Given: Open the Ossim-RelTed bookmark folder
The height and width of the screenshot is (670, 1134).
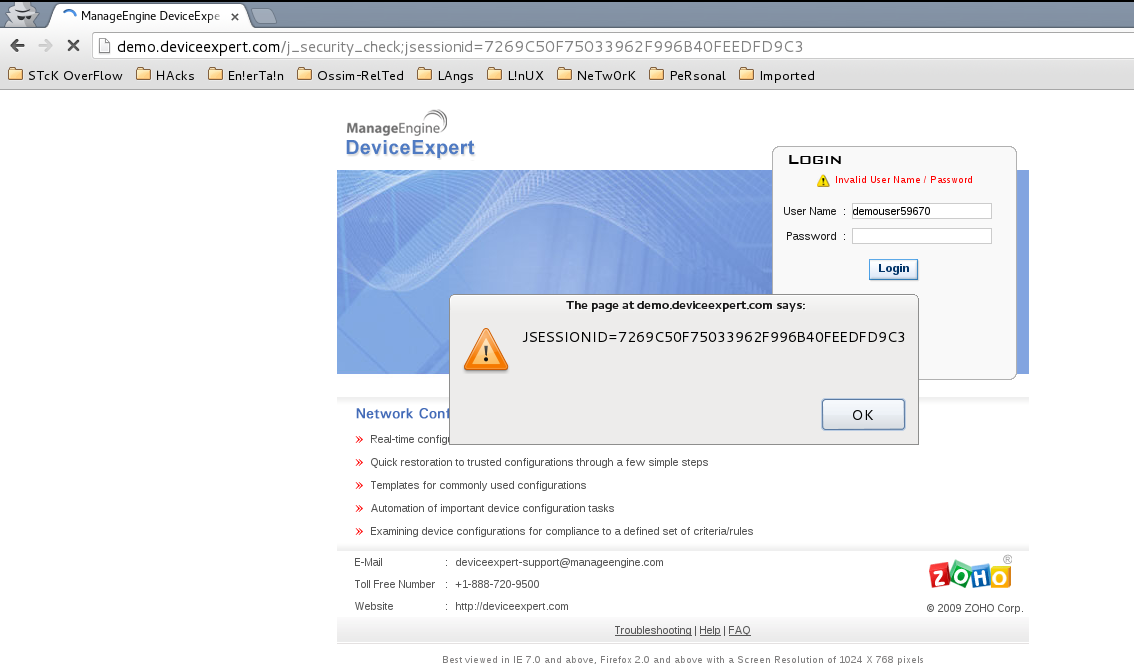Looking at the screenshot, I should click(x=350, y=75).
